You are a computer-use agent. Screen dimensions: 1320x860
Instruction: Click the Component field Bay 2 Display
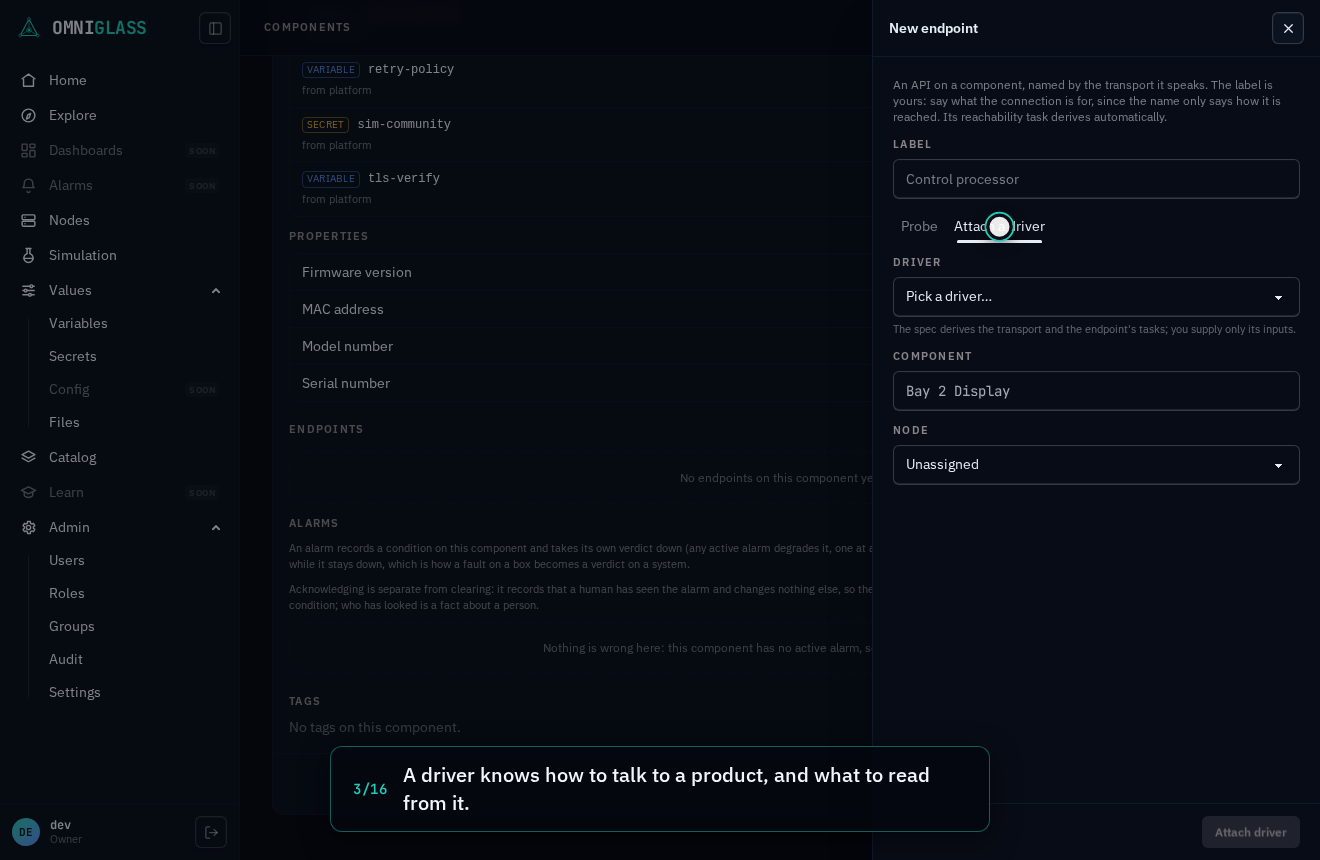[1096, 391]
